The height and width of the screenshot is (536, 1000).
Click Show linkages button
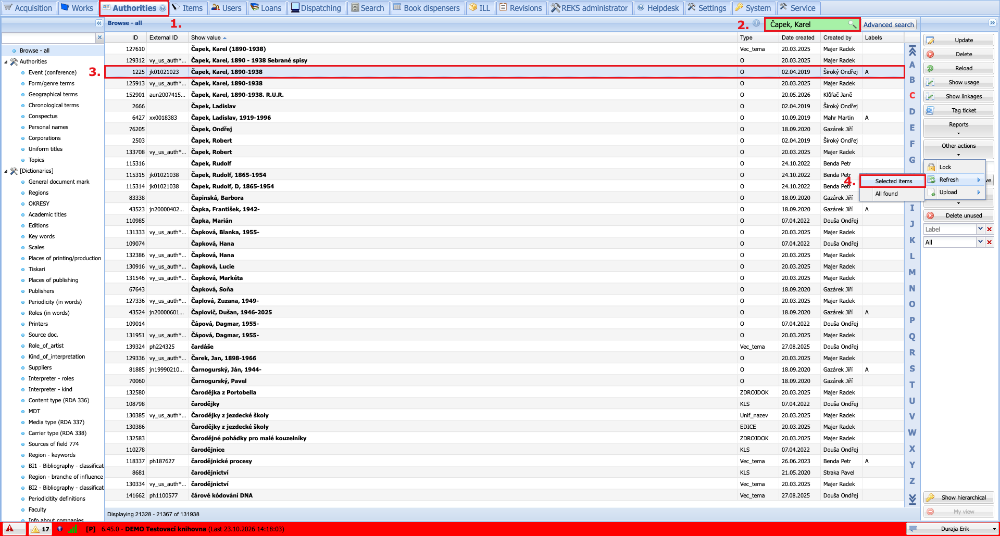(x=959, y=96)
